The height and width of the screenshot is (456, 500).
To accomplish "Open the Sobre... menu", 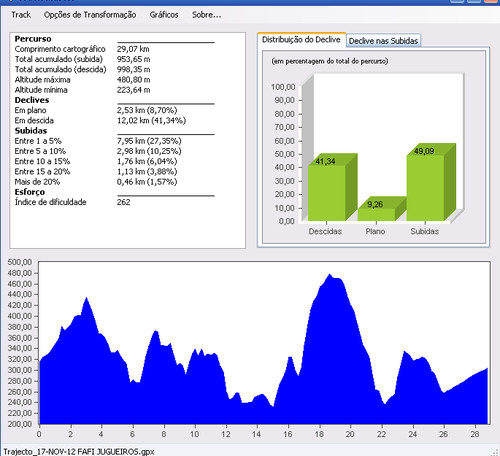I will [x=206, y=15].
